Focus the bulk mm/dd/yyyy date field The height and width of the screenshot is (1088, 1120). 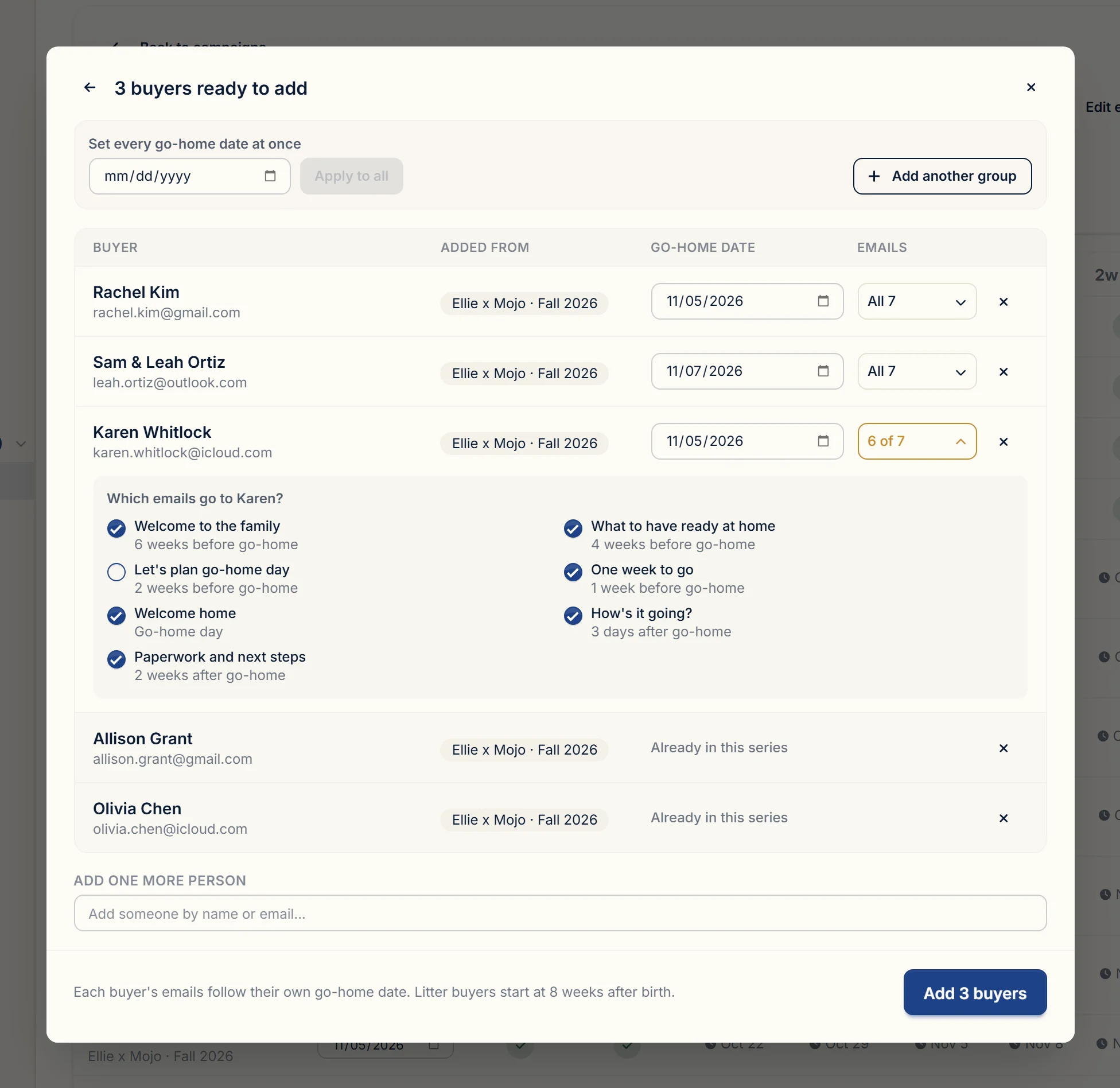(x=189, y=176)
